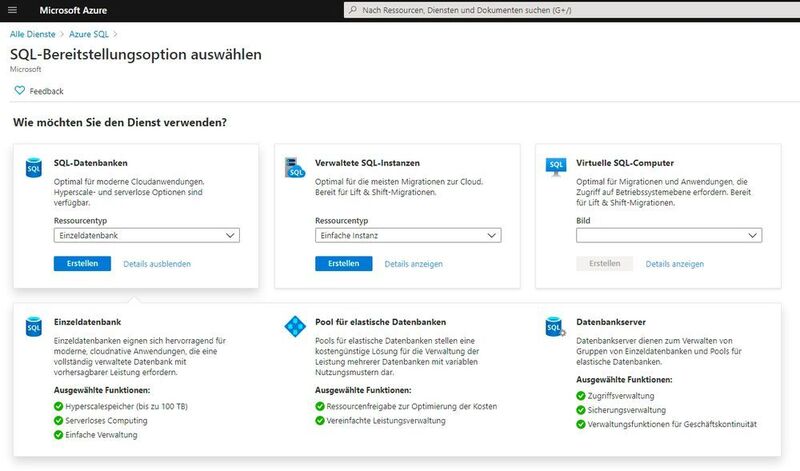800x471 pixels.
Task: Click the SQL-Datenbanken heading
Action: click(90, 163)
